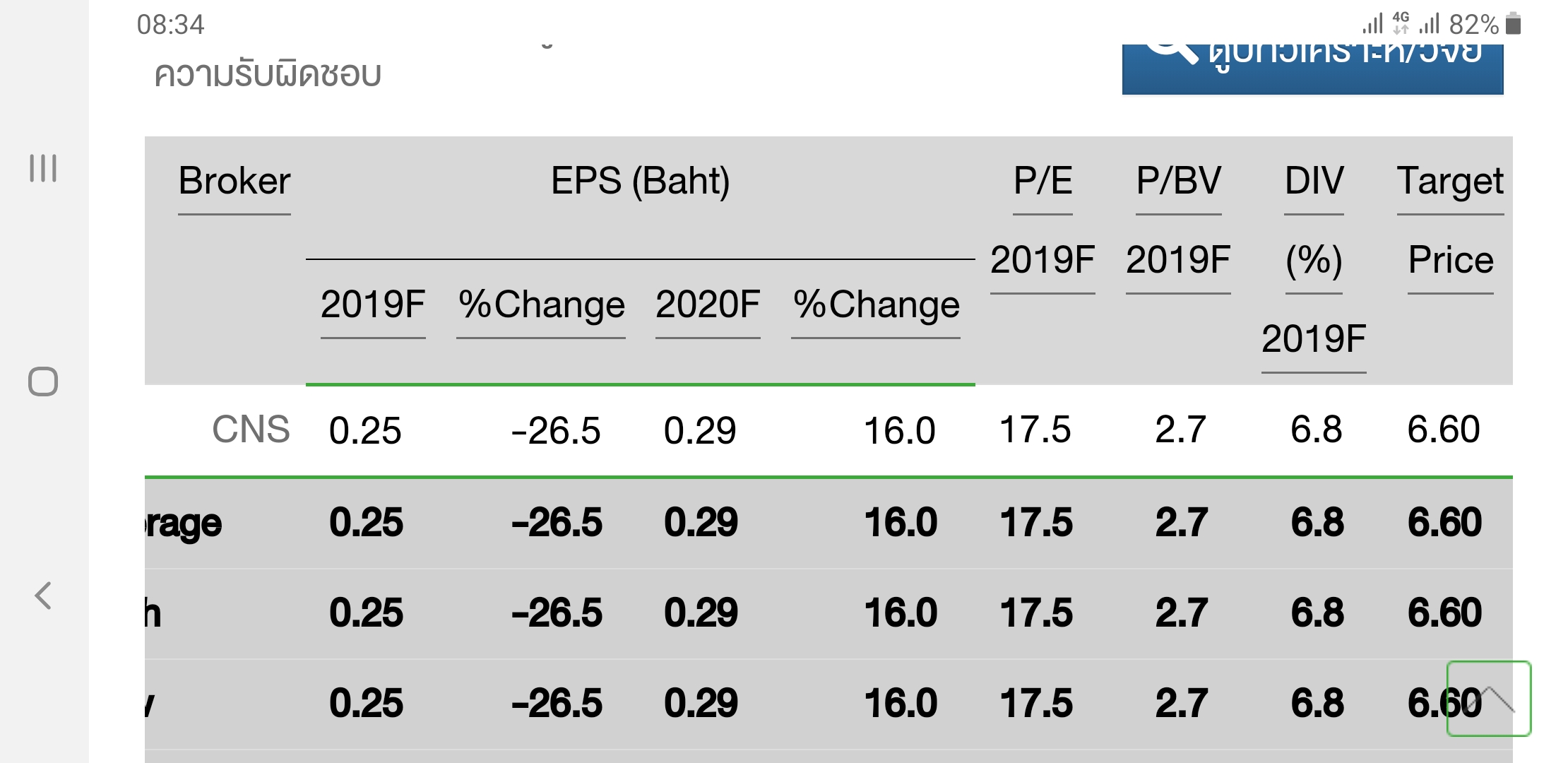Tap the 4G data indicator icon

[1401, 23]
